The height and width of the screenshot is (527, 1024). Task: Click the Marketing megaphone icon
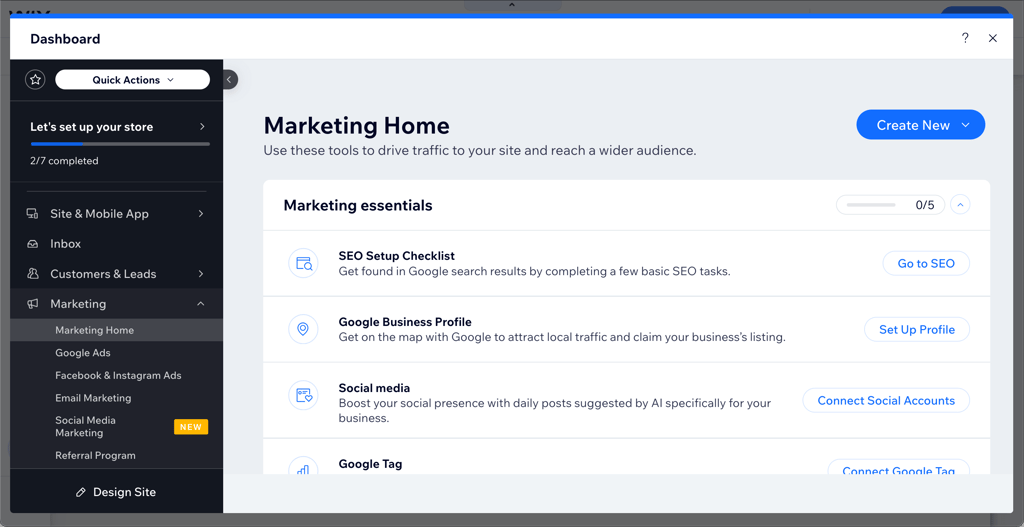[32, 304]
